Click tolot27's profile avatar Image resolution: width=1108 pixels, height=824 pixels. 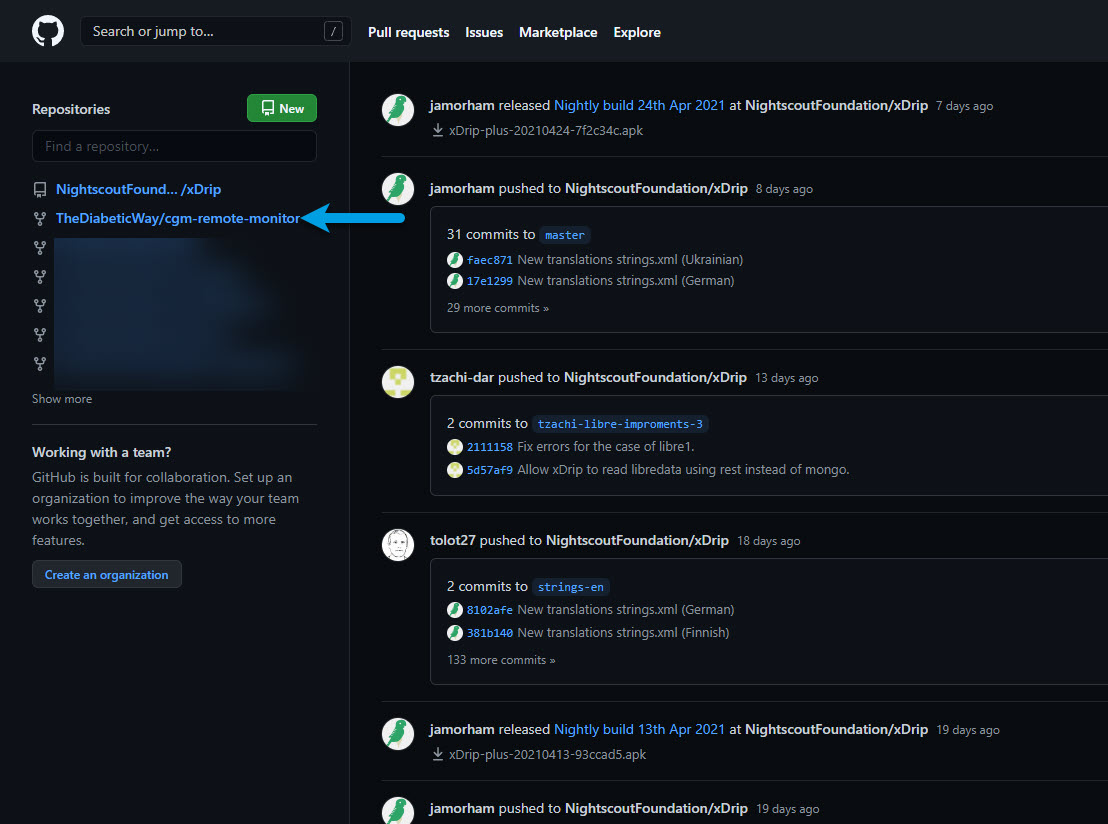point(398,545)
